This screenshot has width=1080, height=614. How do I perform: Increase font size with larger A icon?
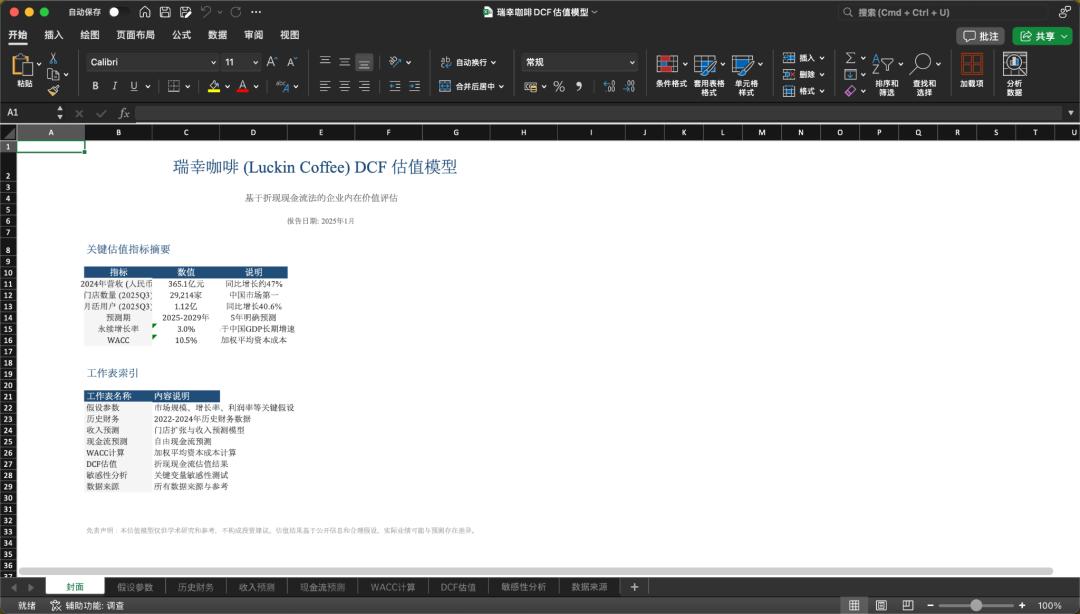(272, 62)
